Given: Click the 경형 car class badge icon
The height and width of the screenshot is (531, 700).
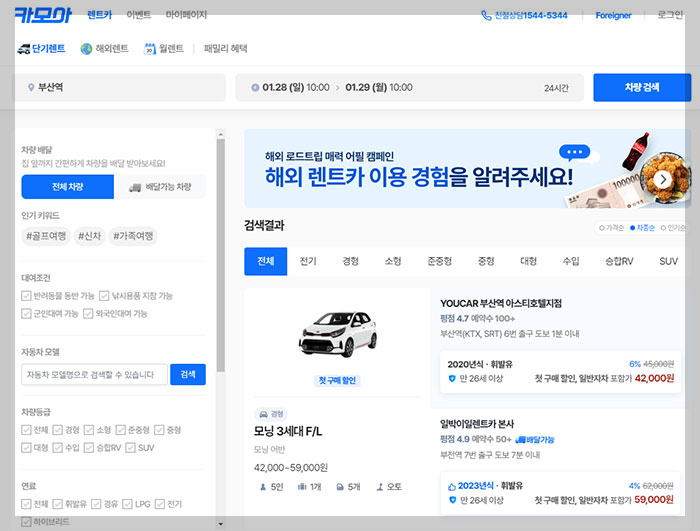Looking at the screenshot, I should (x=263, y=414).
